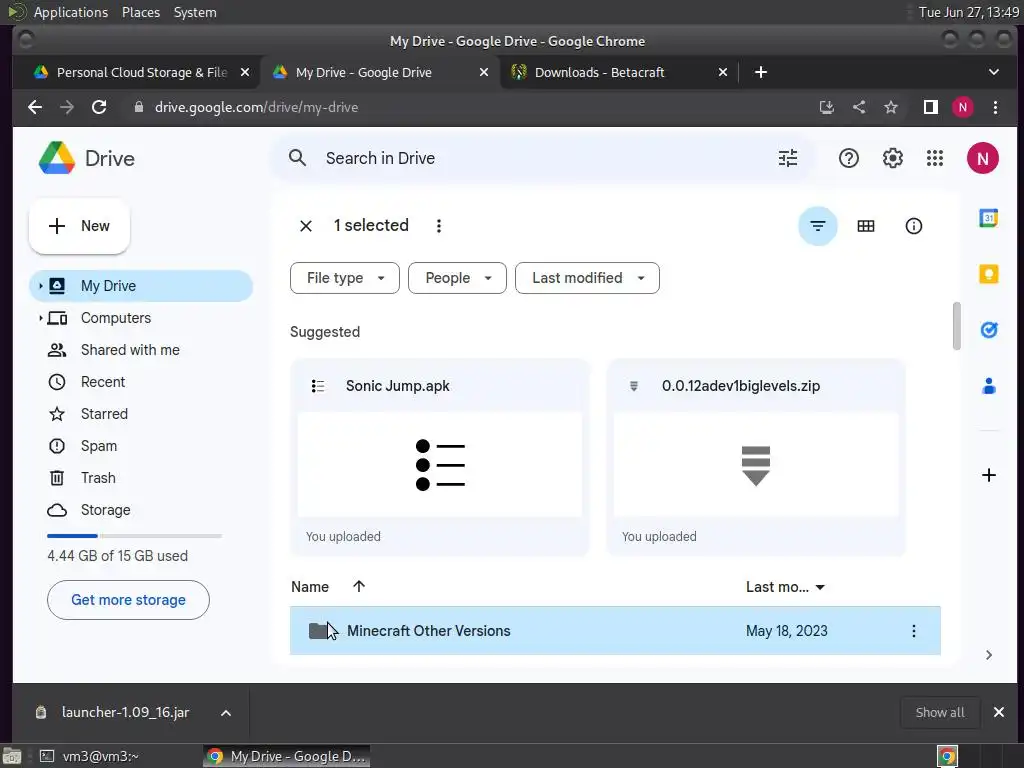This screenshot has height=768, width=1024.
Task: Open the Support help icon
Action: coord(848,158)
